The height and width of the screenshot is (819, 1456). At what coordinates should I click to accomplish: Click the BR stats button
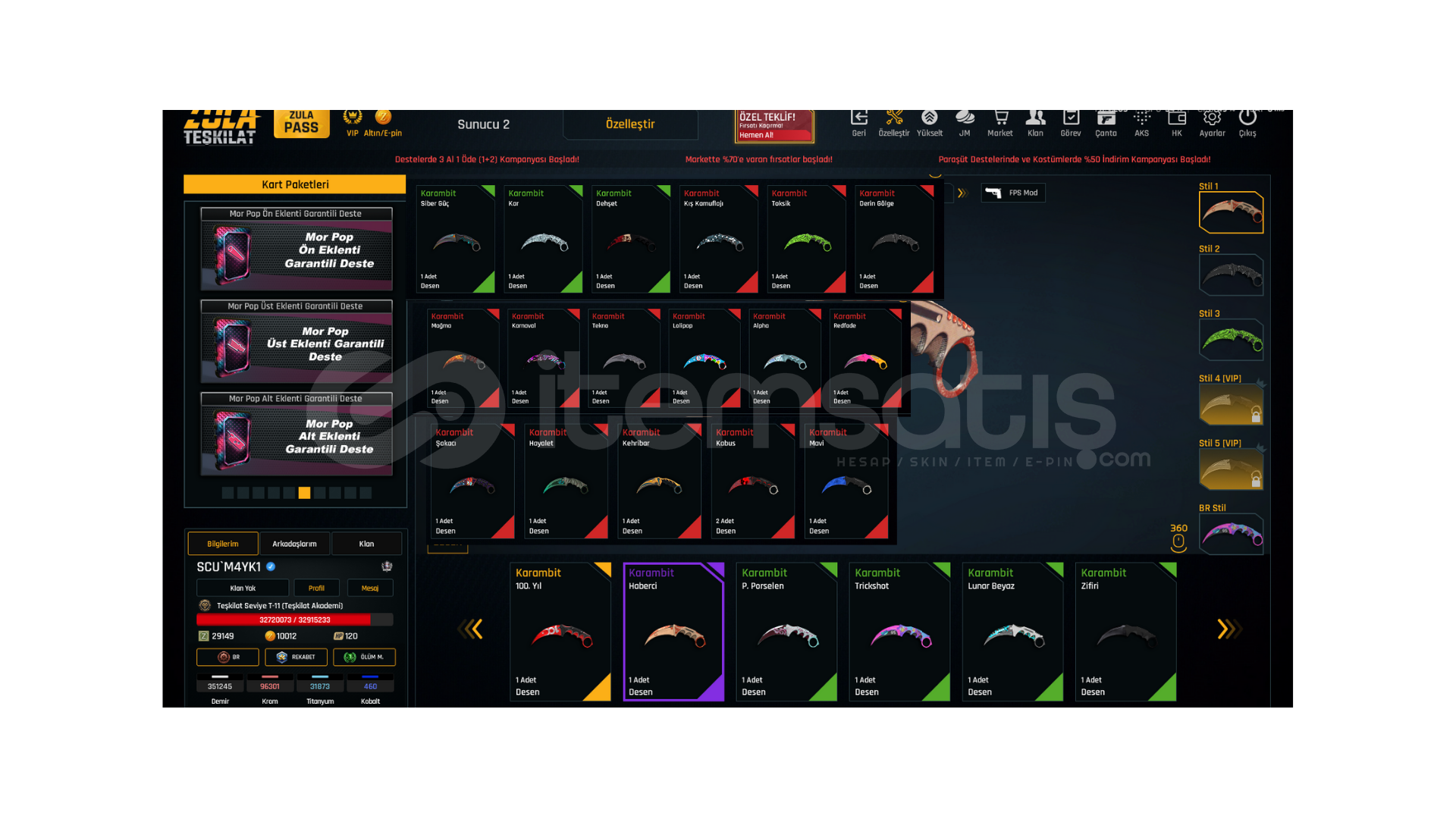point(228,657)
